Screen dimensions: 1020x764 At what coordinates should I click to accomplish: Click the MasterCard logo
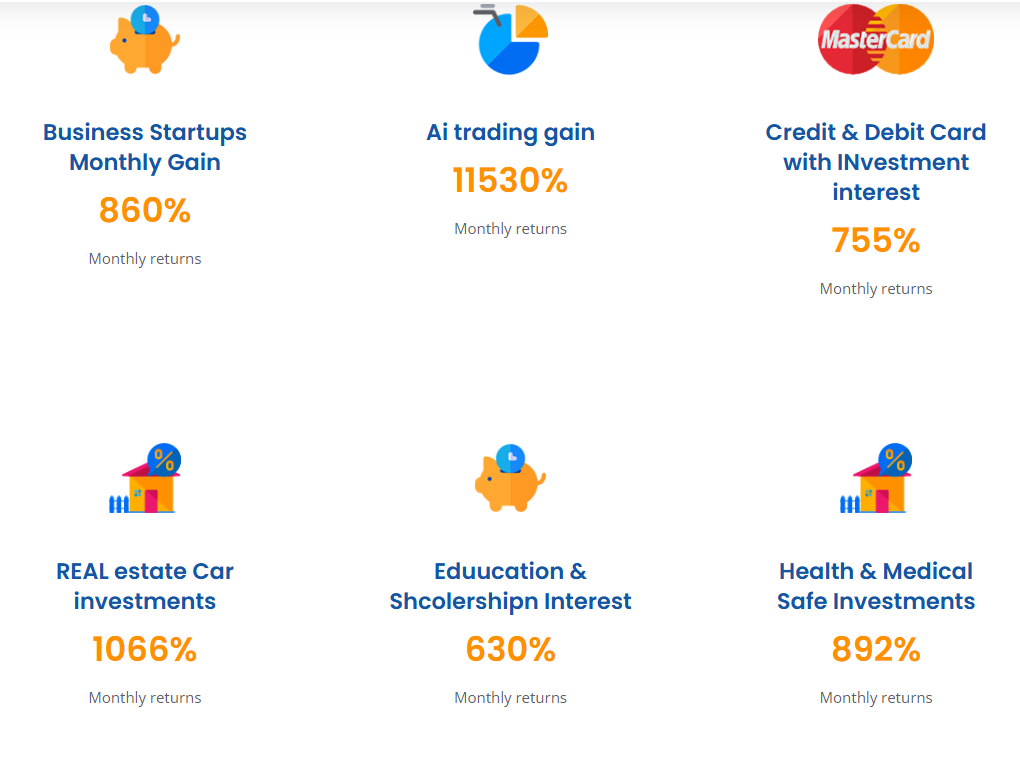click(876, 40)
